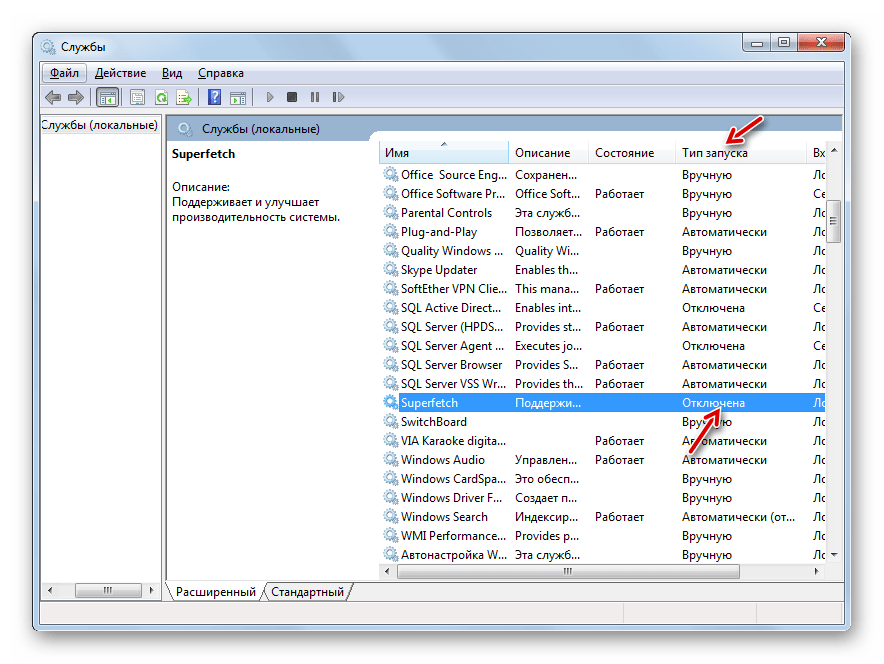884x664 pixels.
Task: Click the Export list toolbar icon
Action: tap(184, 98)
